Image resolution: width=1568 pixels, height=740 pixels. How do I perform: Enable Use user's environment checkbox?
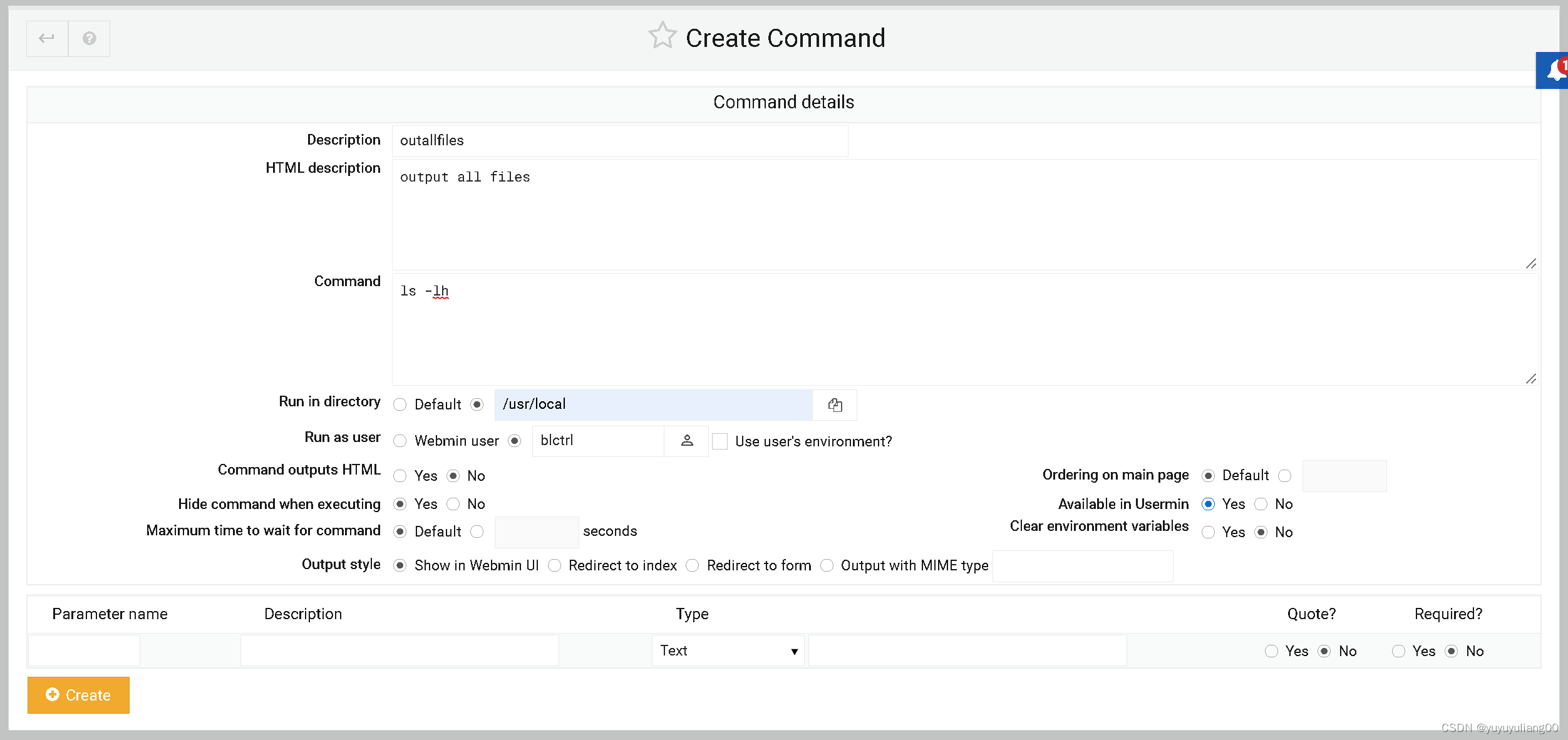click(720, 441)
